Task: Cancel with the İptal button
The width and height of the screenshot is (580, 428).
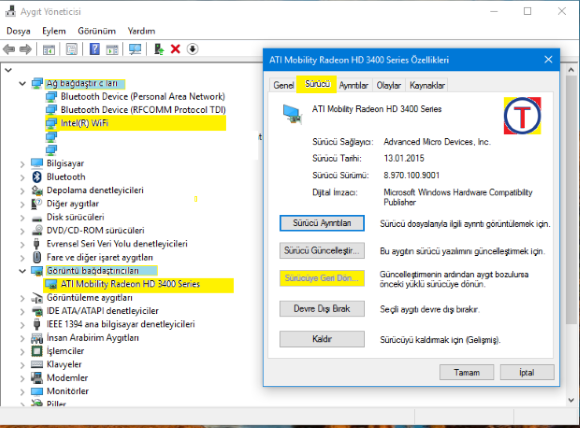Action: click(527, 372)
